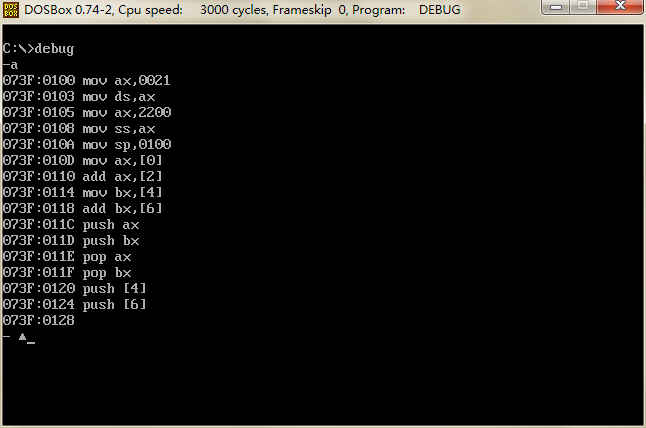
Task: Select line 'push [6]'
Action: 75,304
